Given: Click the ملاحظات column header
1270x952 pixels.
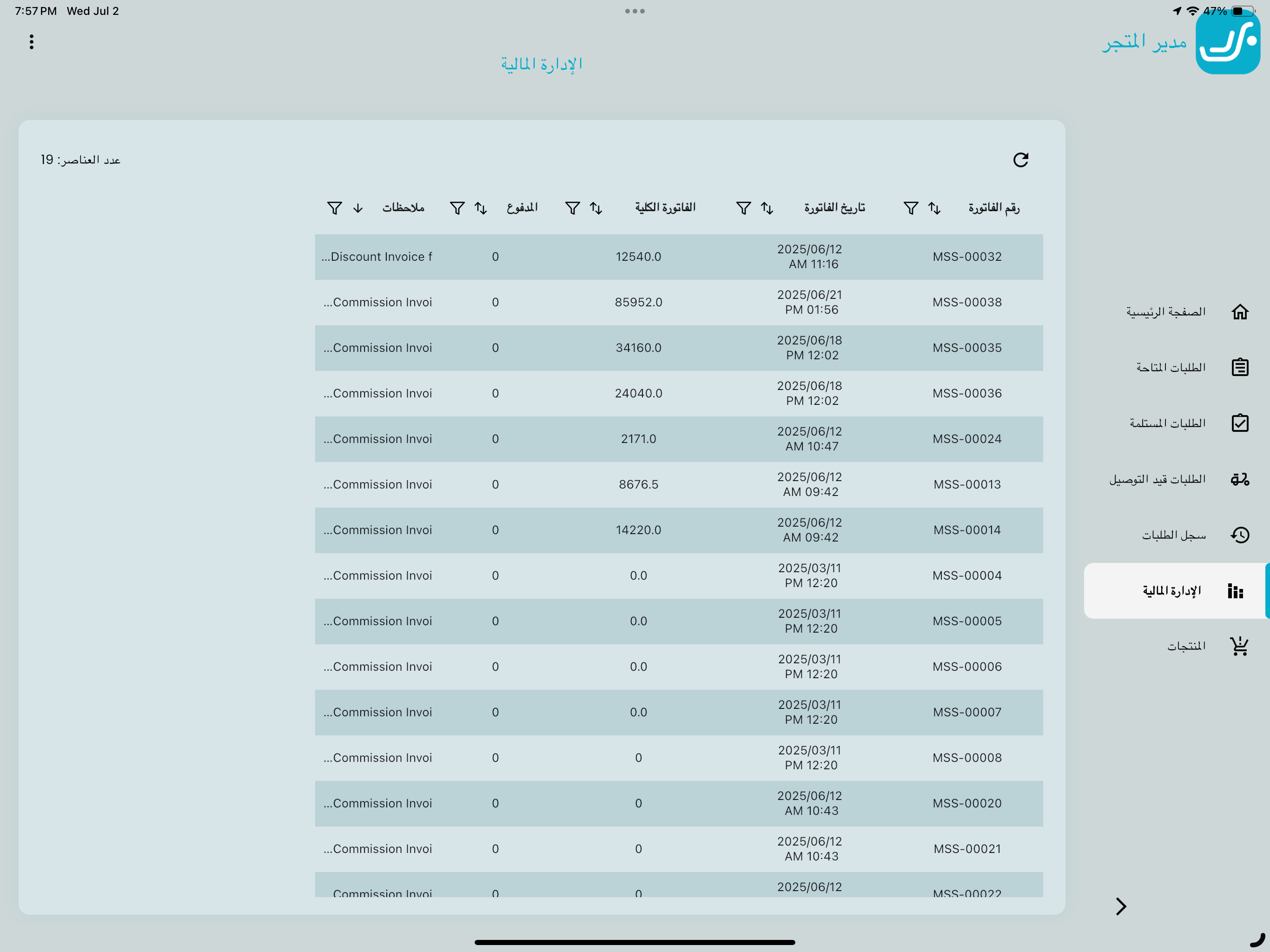Looking at the screenshot, I should 403,208.
